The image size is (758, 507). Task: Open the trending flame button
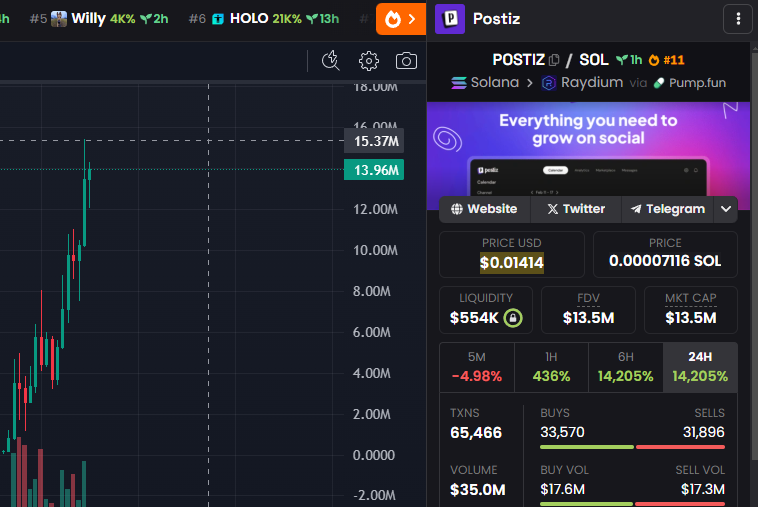(x=401, y=19)
